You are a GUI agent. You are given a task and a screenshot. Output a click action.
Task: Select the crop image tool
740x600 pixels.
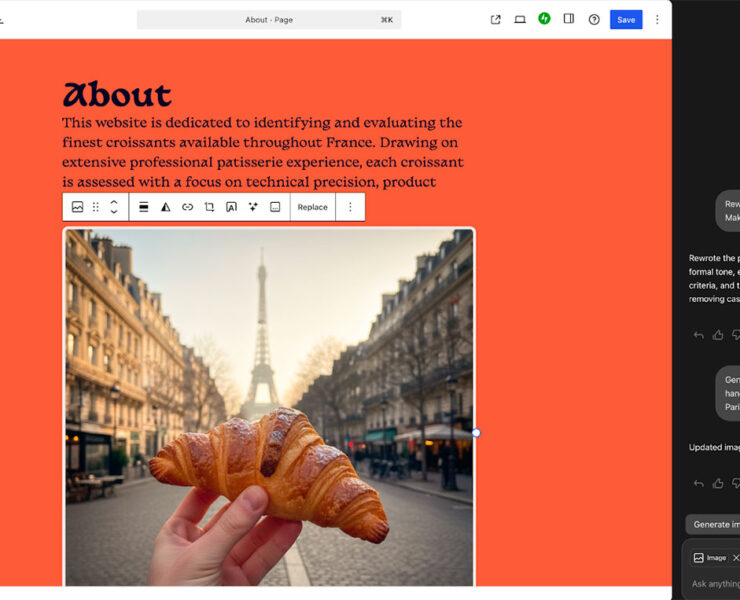tap(209, 207)
